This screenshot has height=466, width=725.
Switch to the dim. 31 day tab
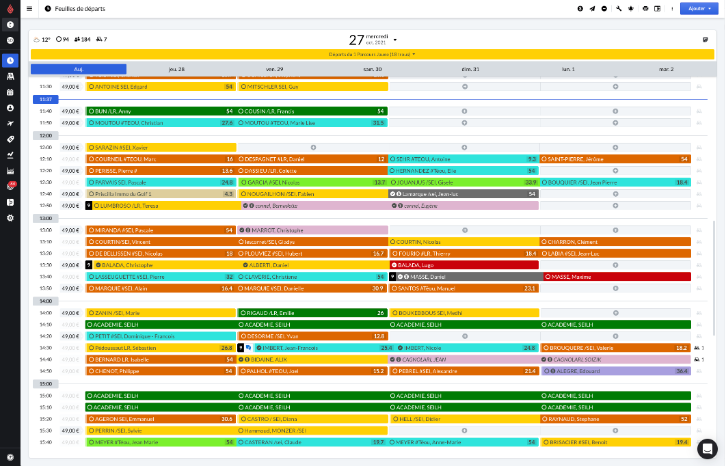click(470, 69)
